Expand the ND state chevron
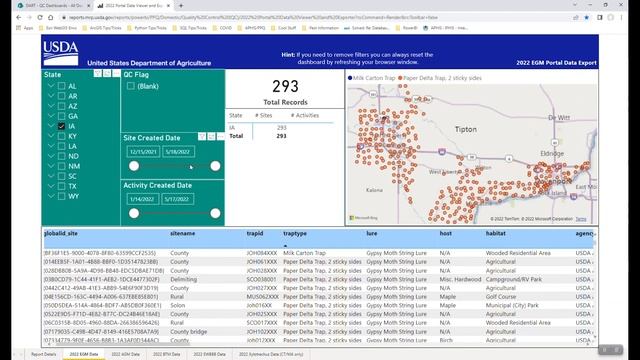640x360 pixels. [51, 156]
